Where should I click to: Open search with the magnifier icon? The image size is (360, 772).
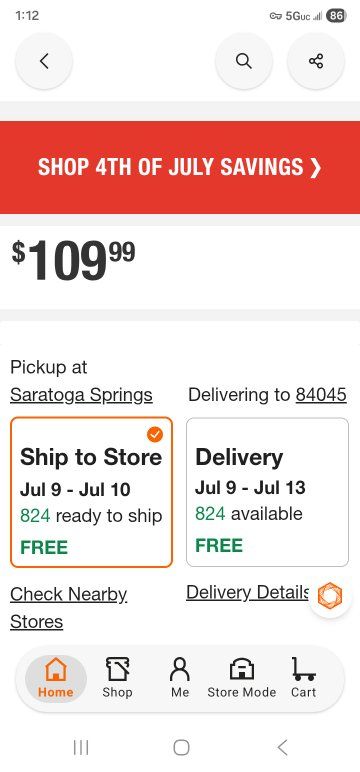coord(244,61)
